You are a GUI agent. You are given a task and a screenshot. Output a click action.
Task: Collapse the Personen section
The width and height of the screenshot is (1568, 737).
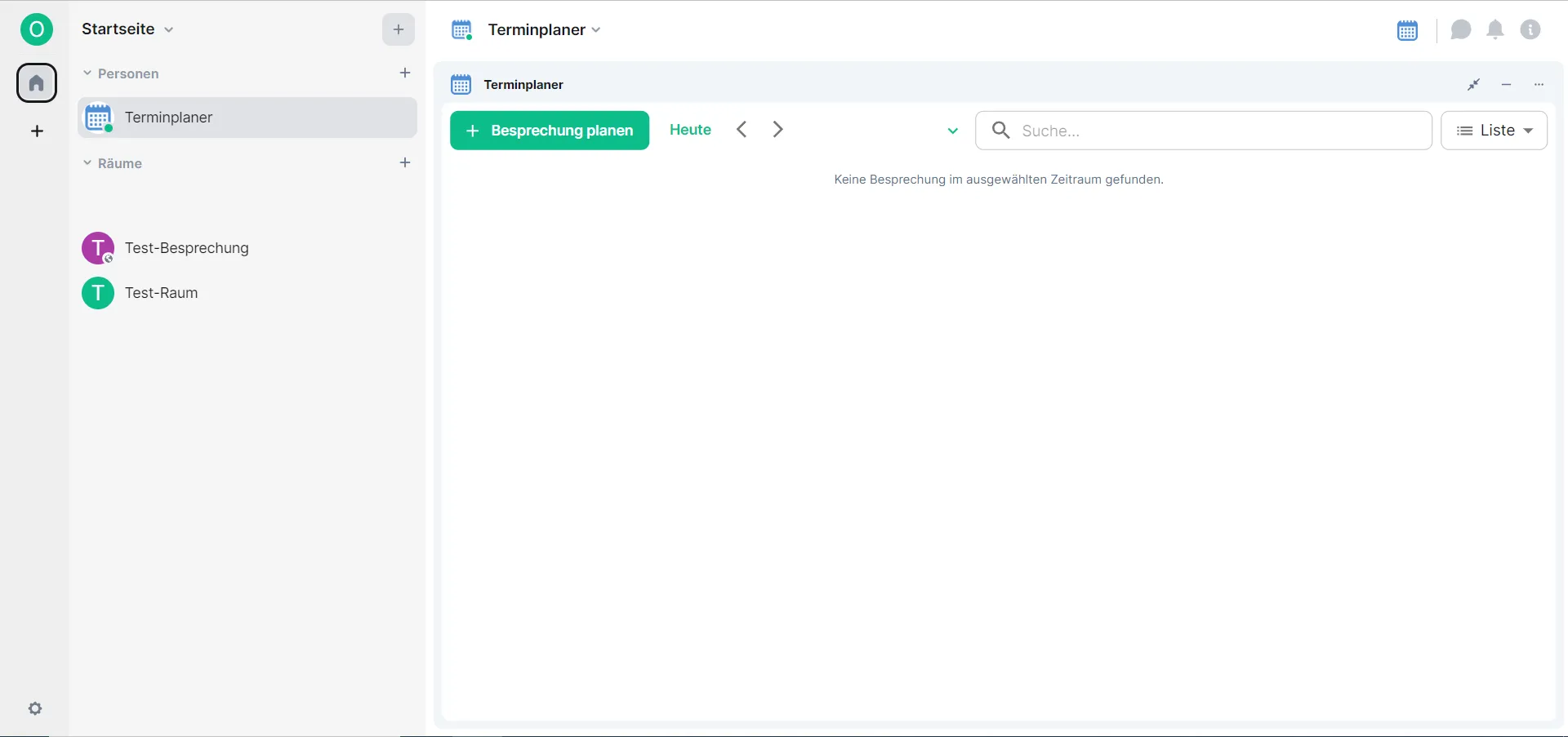[x=87, y=73]
